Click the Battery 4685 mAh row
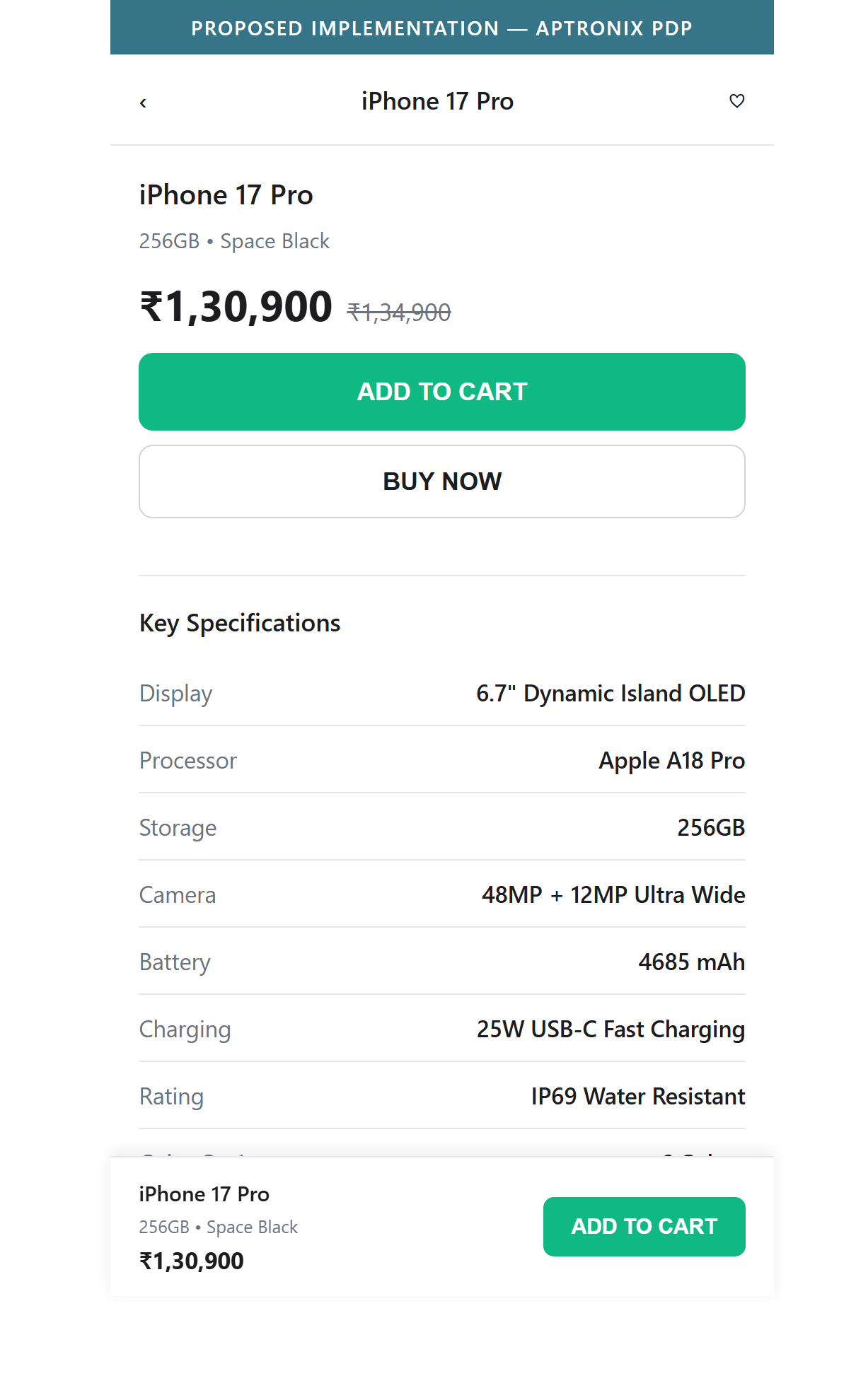856x1400 pixels. (442, 962)
